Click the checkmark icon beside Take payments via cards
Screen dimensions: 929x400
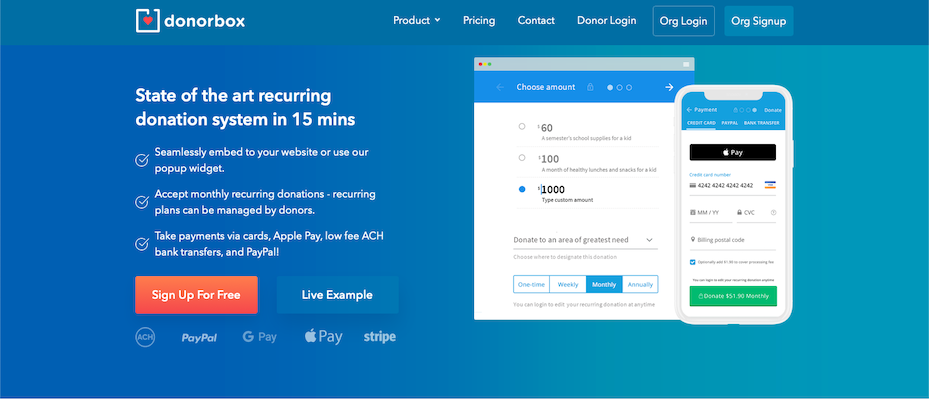point(142,244)
